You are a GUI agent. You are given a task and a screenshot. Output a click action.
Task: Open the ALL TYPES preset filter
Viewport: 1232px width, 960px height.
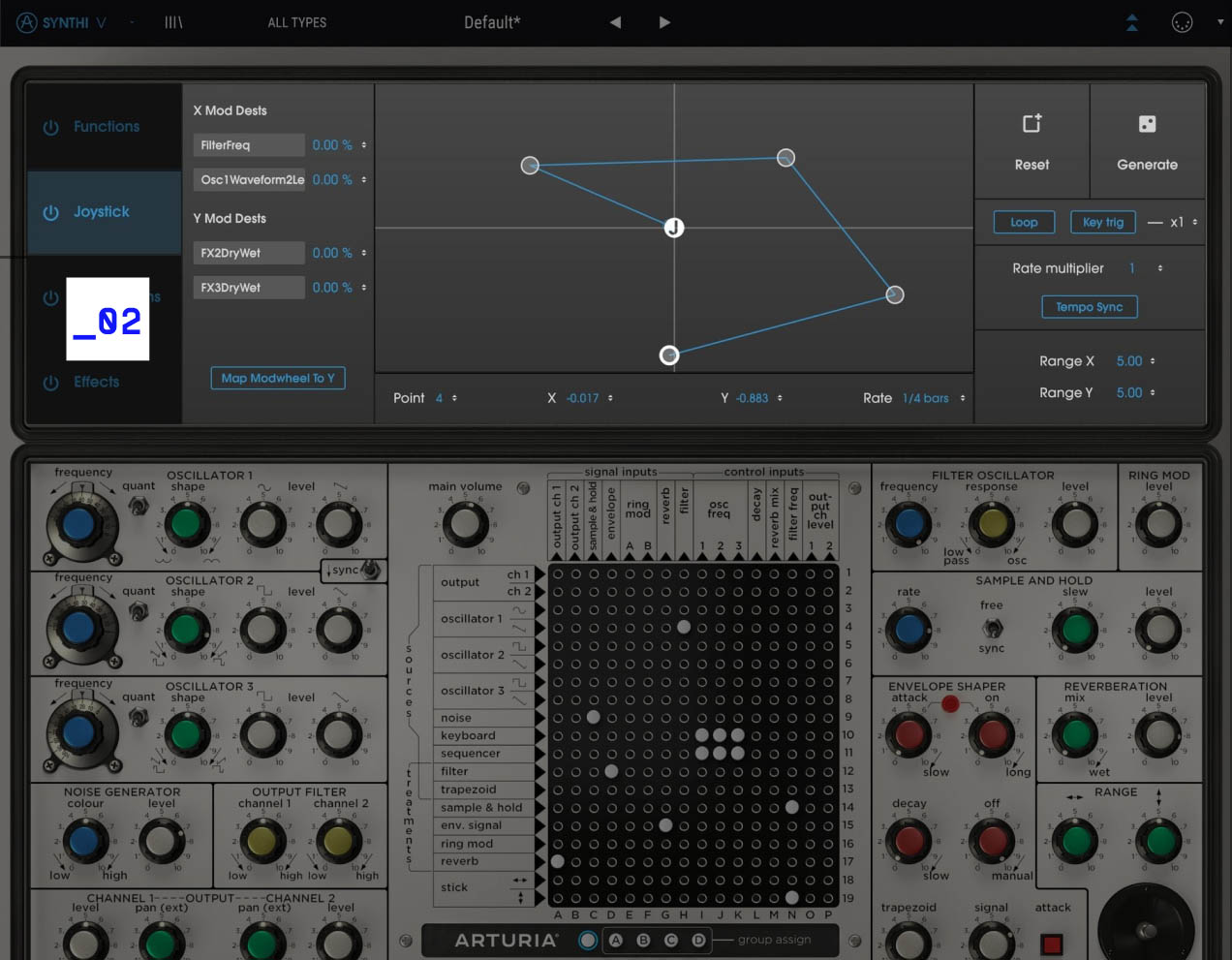click(296, 22)
